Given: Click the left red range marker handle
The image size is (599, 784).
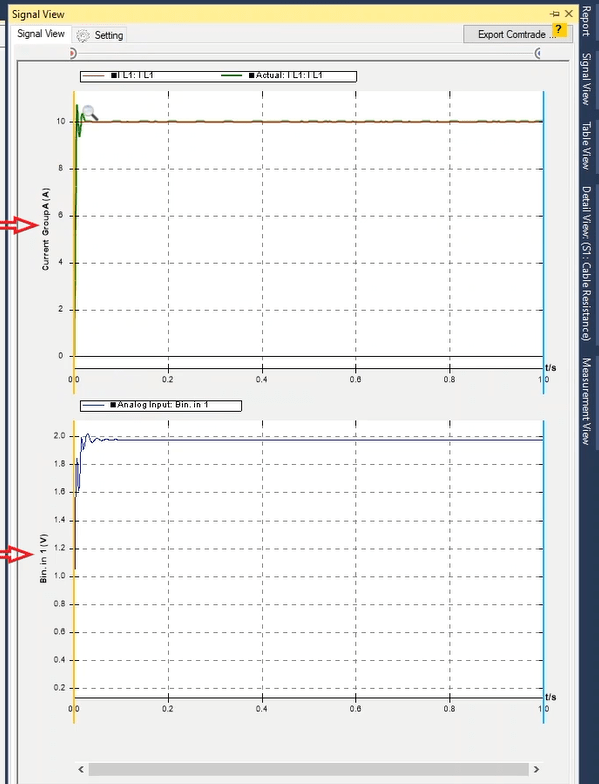Looking at the screenshot, I should pyautogui.click(x=72, y=53).
